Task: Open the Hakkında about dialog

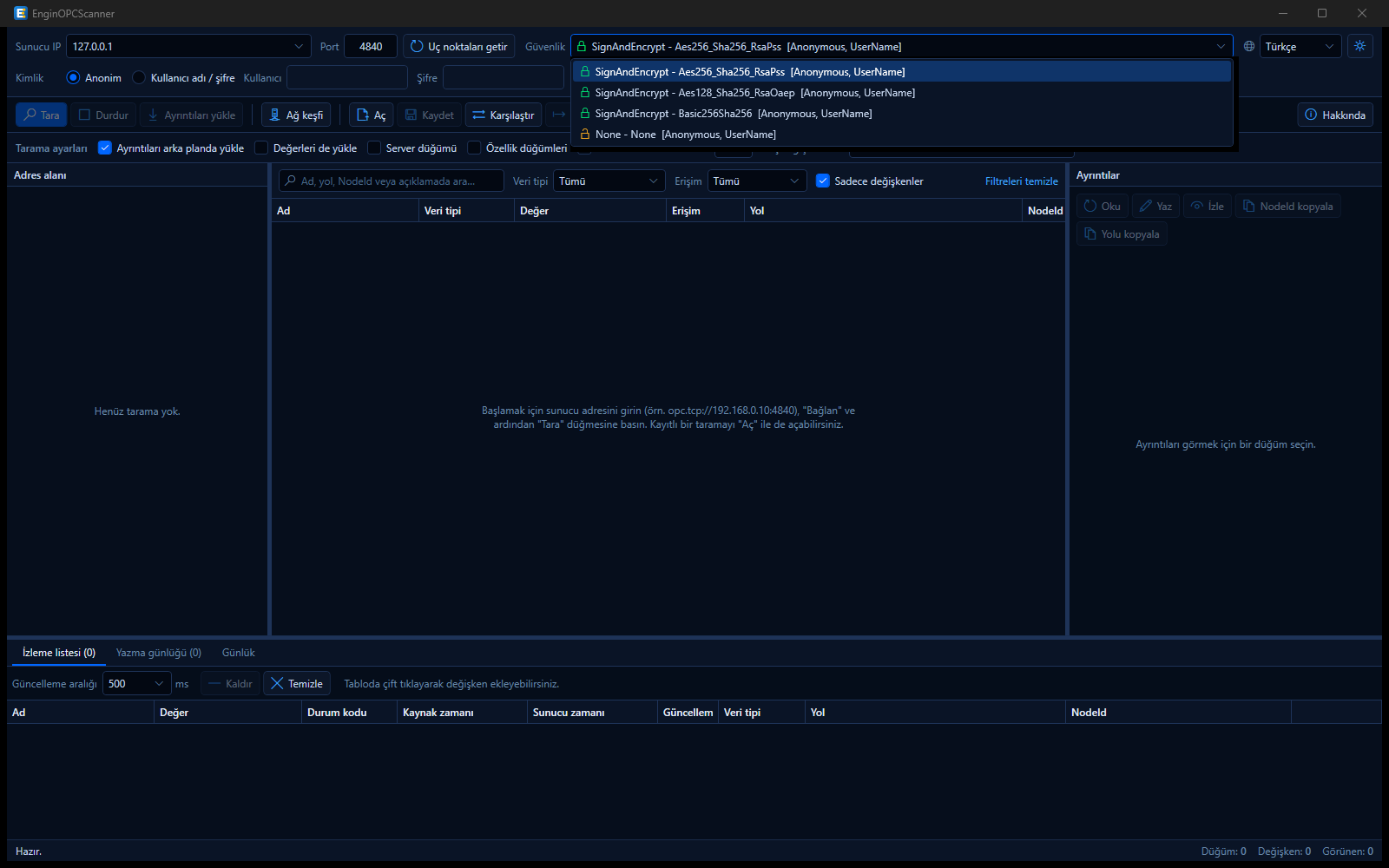Action: (1334, 115)
